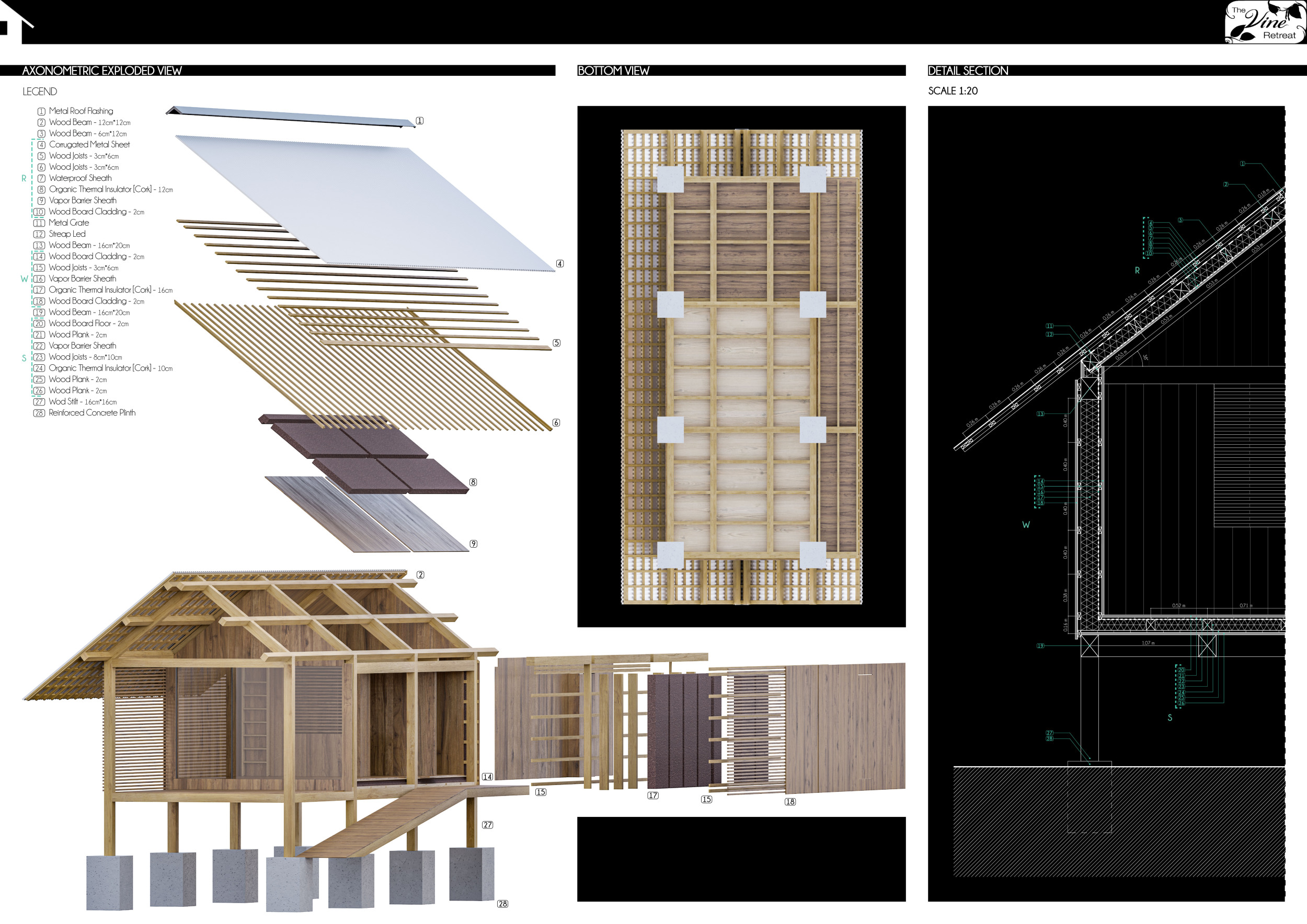
Task: Click the bottom view plan image
Action: click(741, 366)
